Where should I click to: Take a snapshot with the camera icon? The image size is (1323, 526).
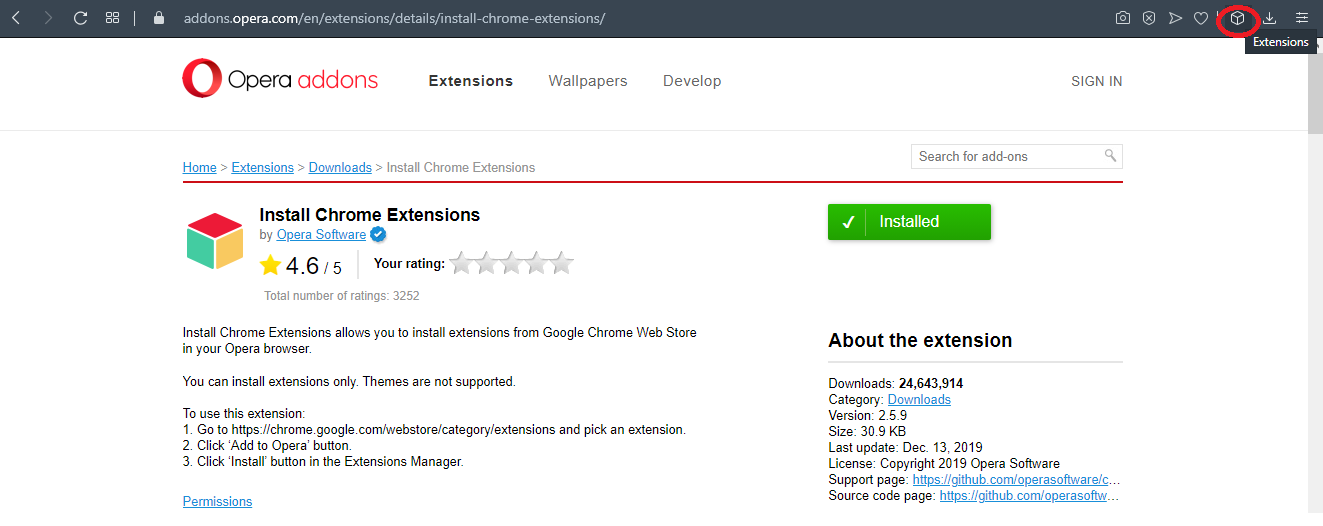[x=1123, y=18]
